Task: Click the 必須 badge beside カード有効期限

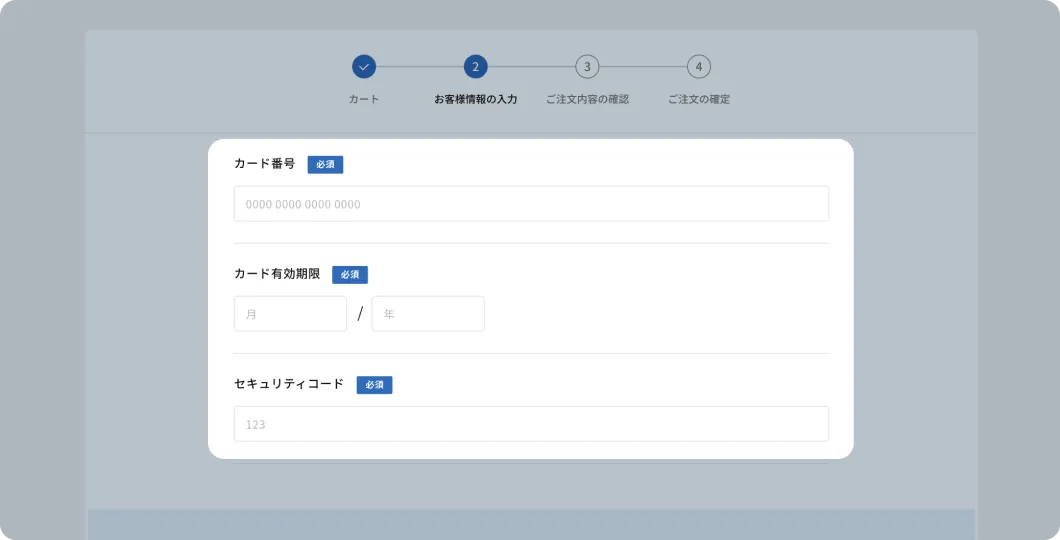Action: tap(350, 274)
